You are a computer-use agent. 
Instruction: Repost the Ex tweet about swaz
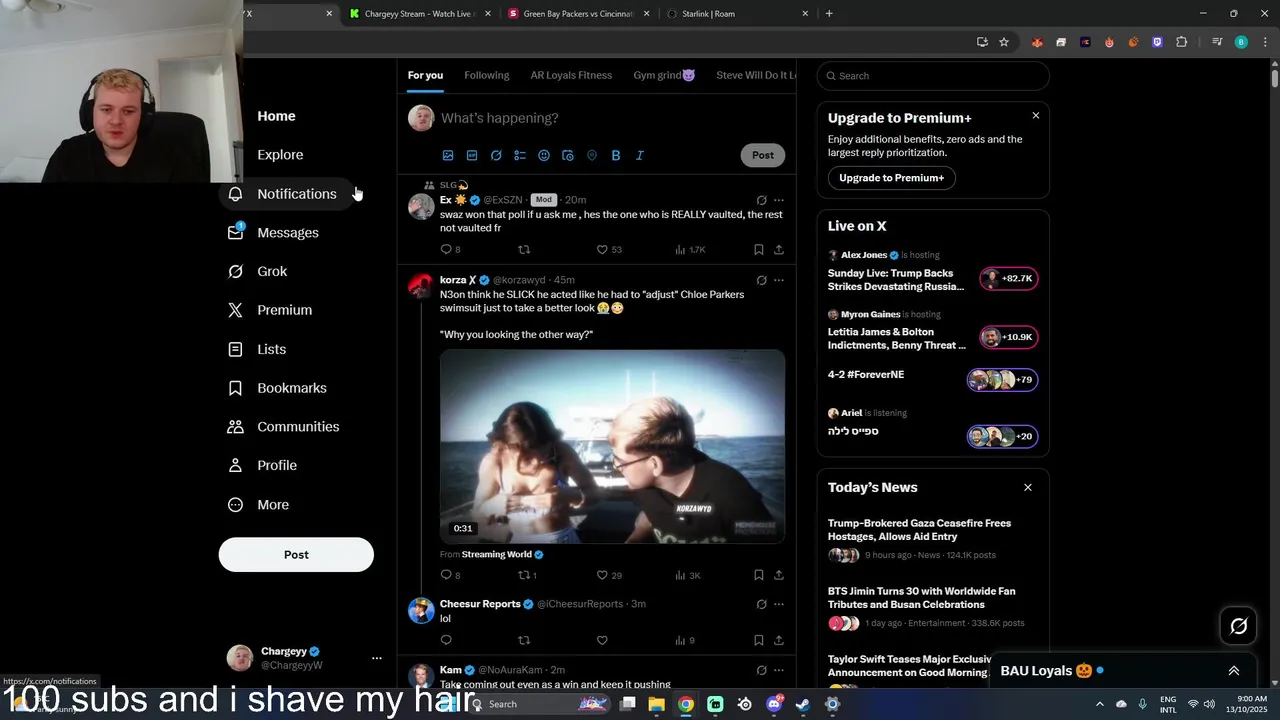[524, 249]
